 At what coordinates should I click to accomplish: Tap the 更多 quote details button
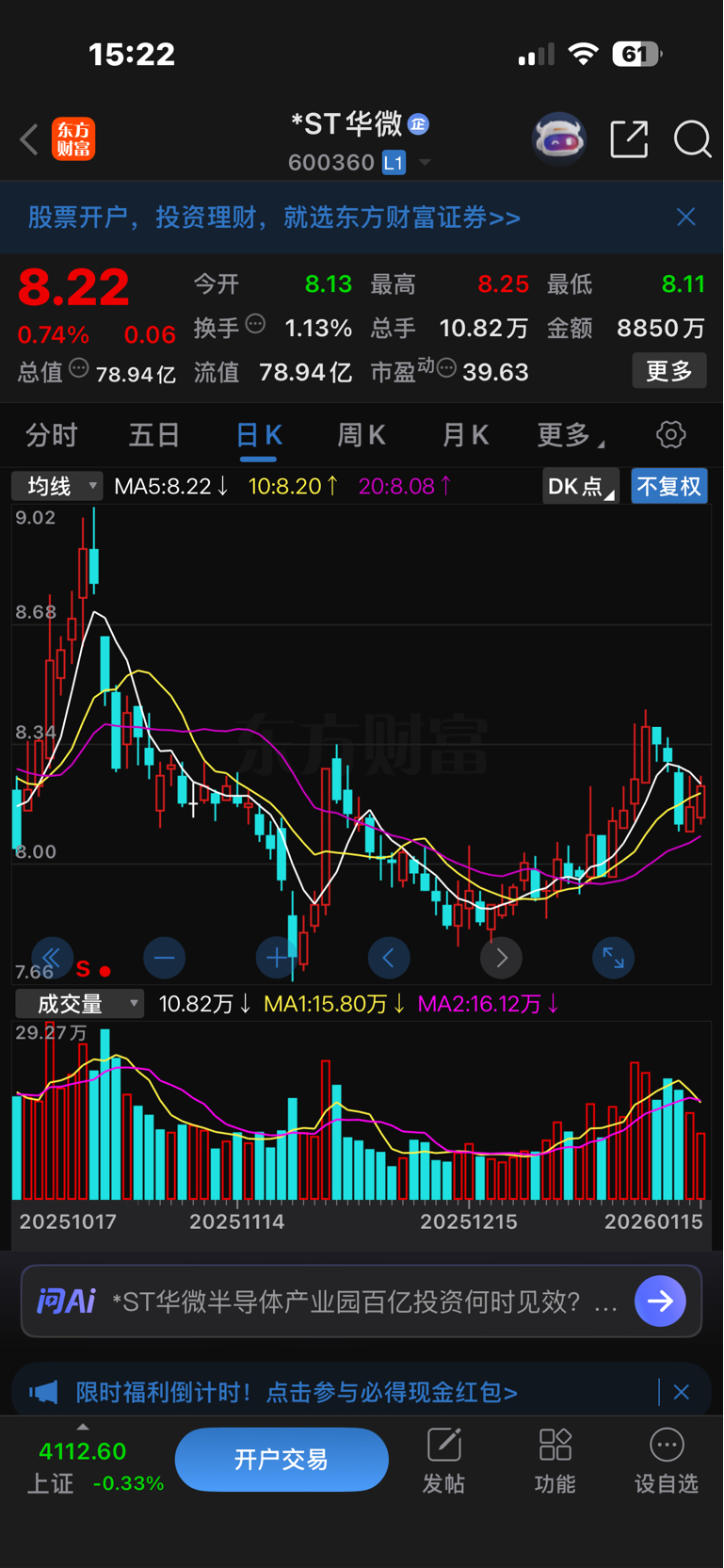[669, 371]
